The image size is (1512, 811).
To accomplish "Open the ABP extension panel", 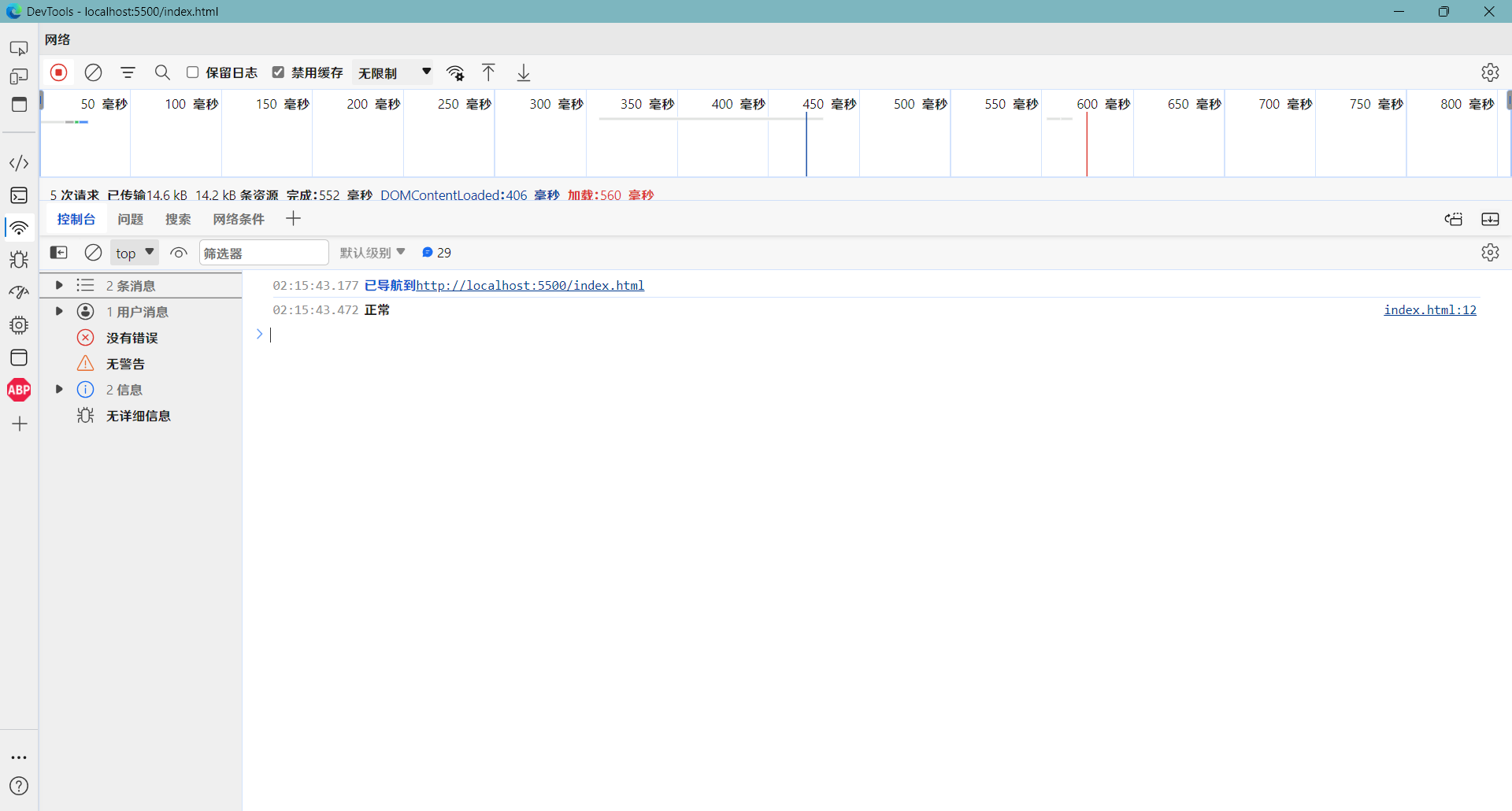I will 19,390.
